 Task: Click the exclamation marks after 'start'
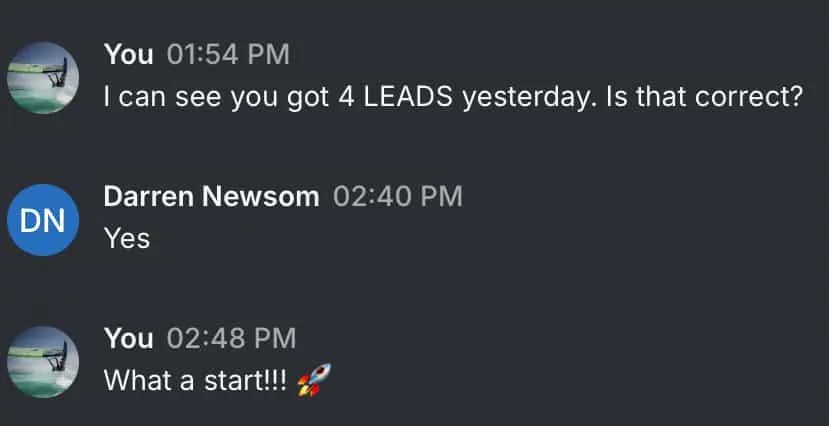279,380
